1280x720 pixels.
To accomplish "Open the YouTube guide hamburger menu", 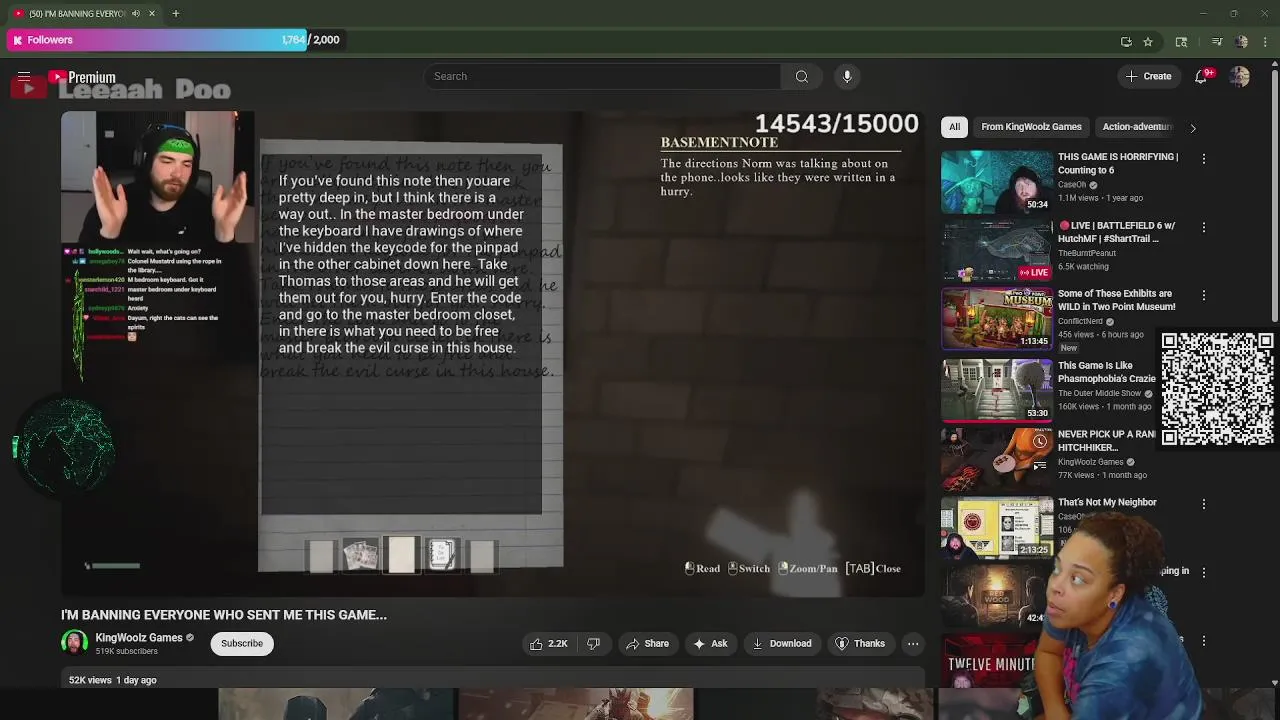I will (x=24, y=77).
